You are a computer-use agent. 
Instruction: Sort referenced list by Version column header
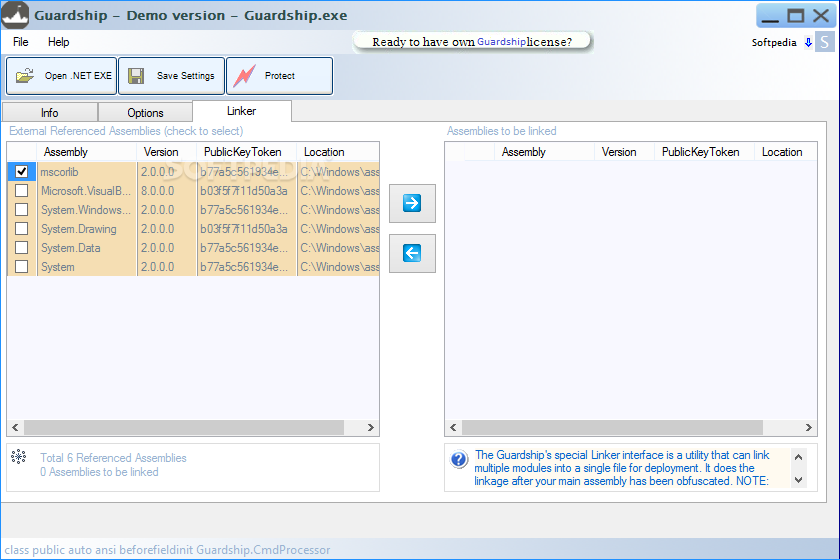click(x=167, y=152)
